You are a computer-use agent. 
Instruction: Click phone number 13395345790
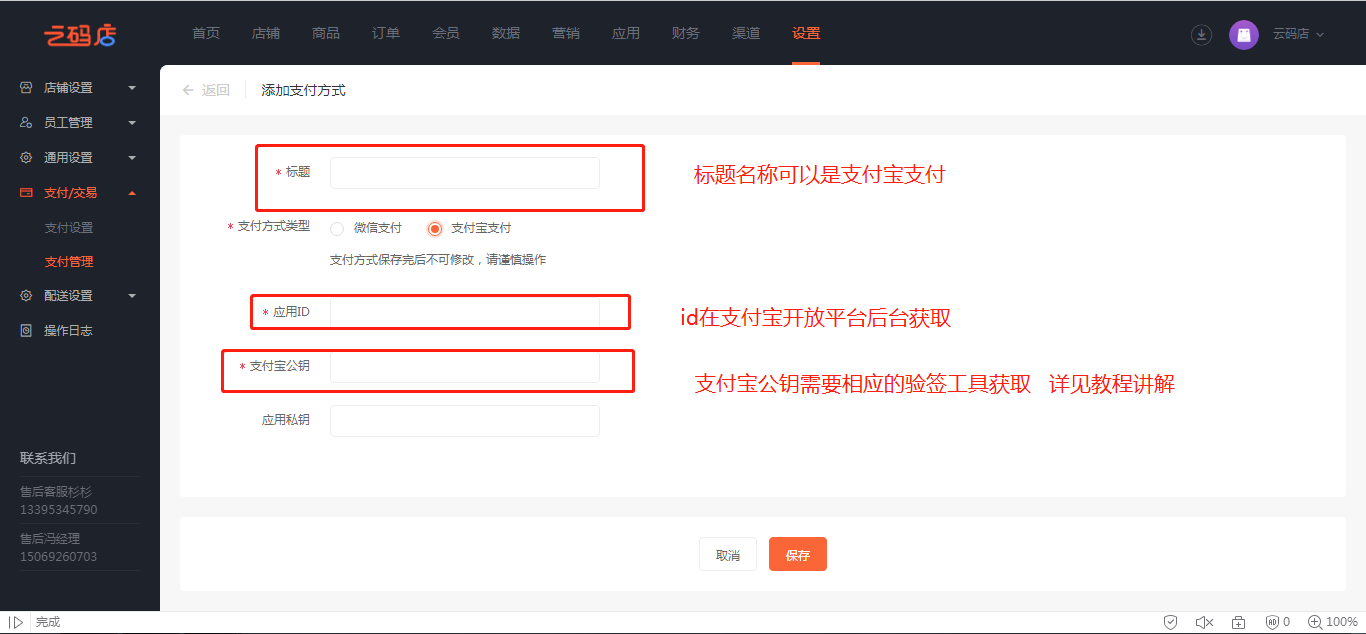pyautogui.click(x=59, y=510)
